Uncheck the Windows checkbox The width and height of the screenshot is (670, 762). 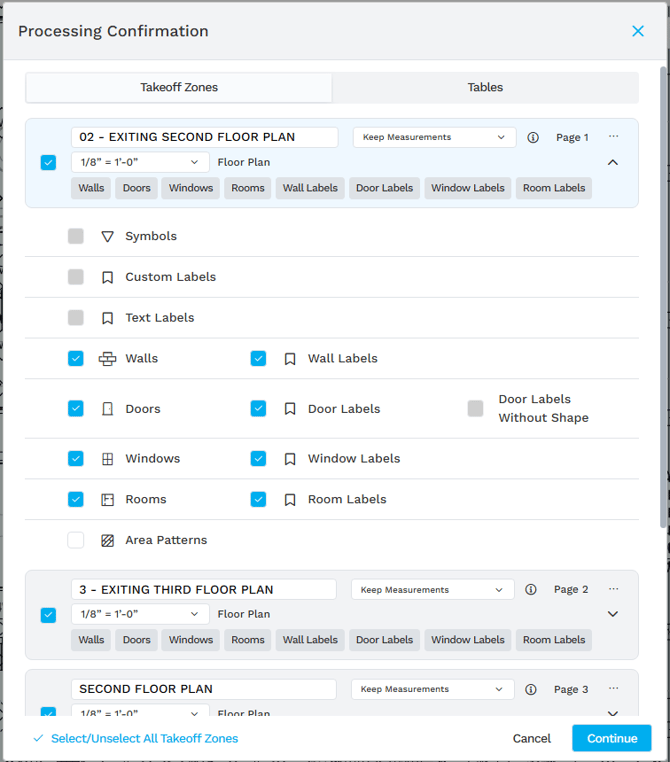pos(76,459)
